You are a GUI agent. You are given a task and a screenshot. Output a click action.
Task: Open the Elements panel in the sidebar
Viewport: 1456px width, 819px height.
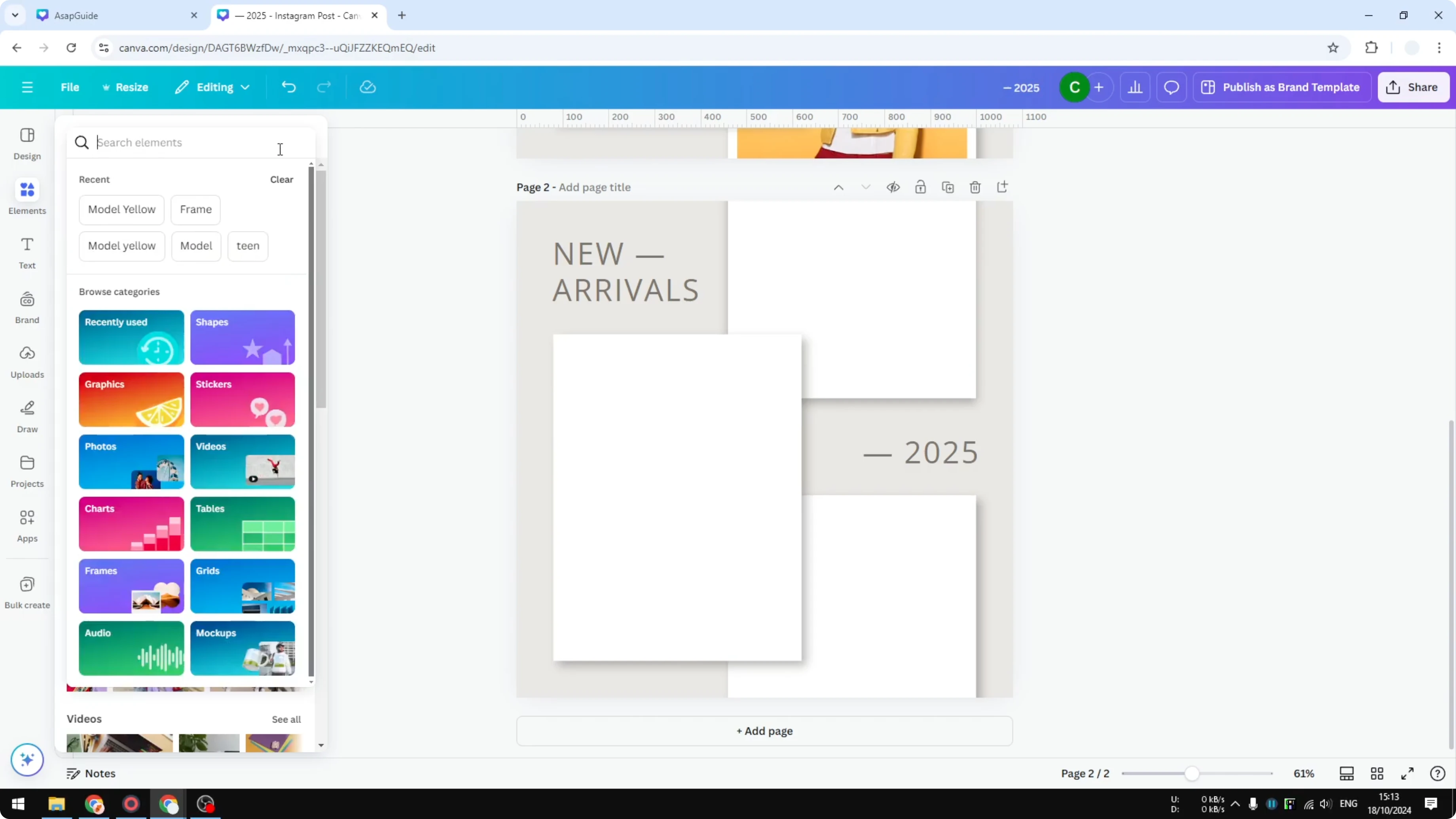pyautogui.click(x=27, y=197)
